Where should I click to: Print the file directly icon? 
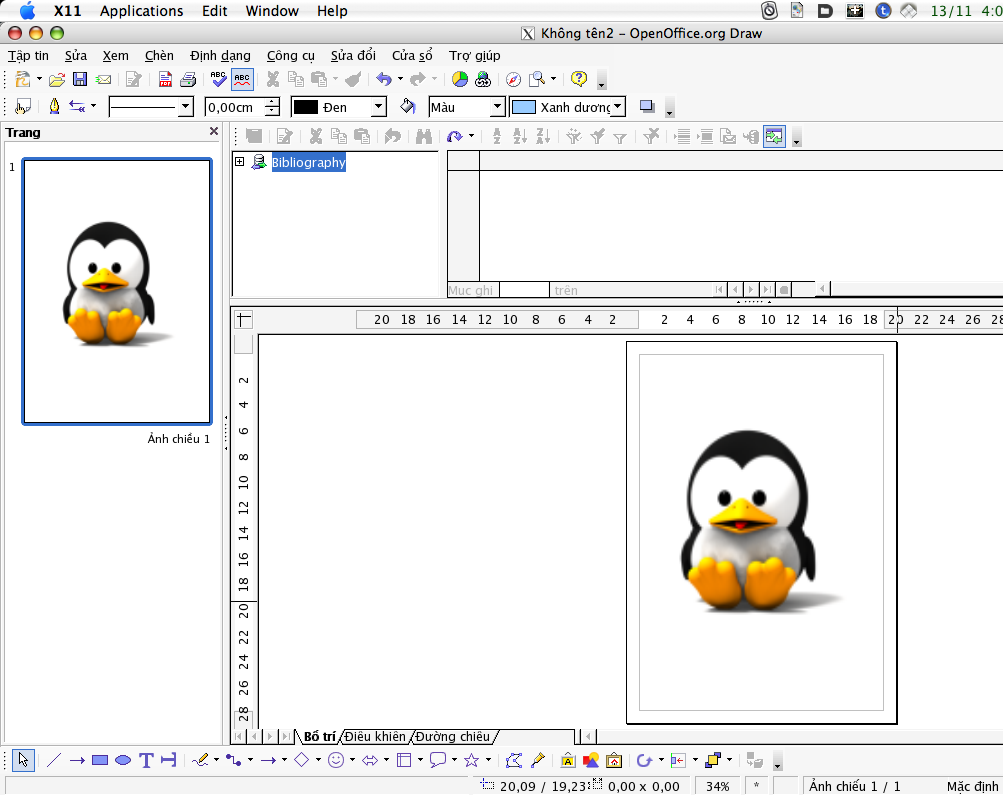click(x=188, y=79)
